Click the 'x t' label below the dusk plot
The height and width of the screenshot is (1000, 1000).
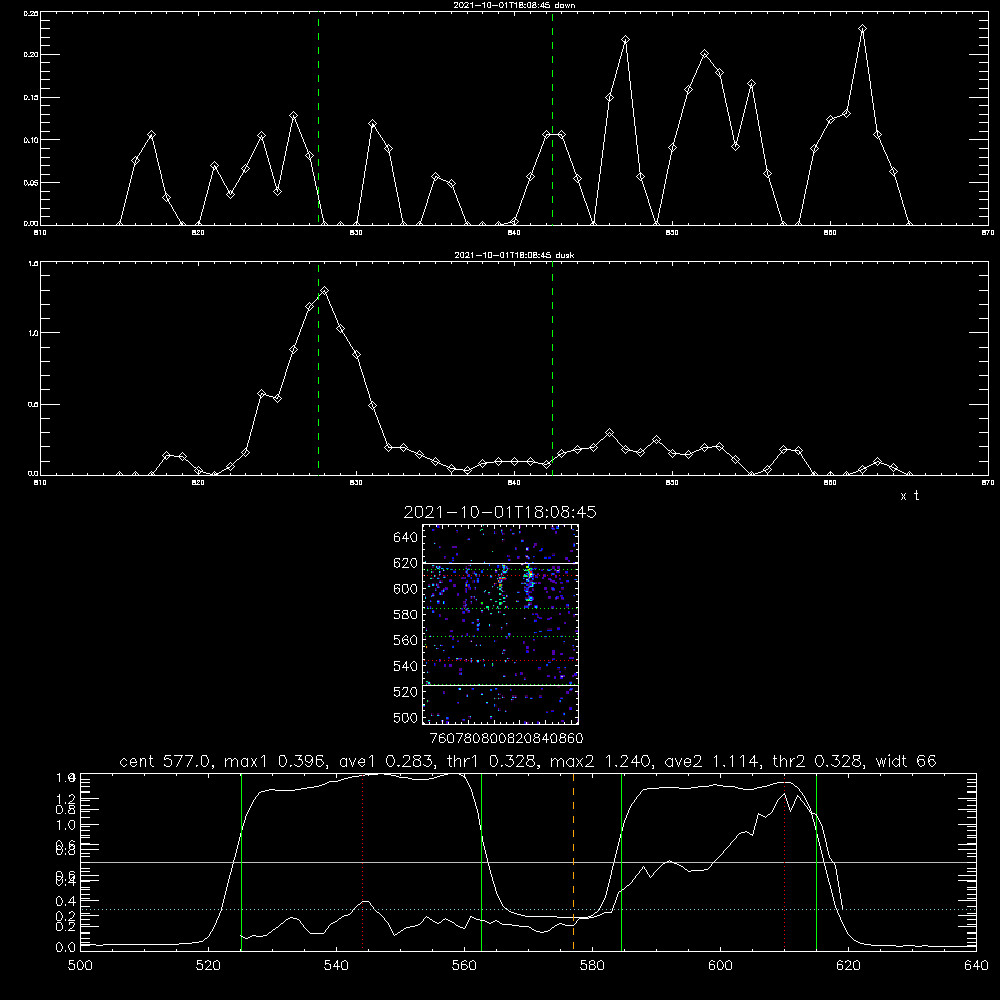[x=909, y=496]
